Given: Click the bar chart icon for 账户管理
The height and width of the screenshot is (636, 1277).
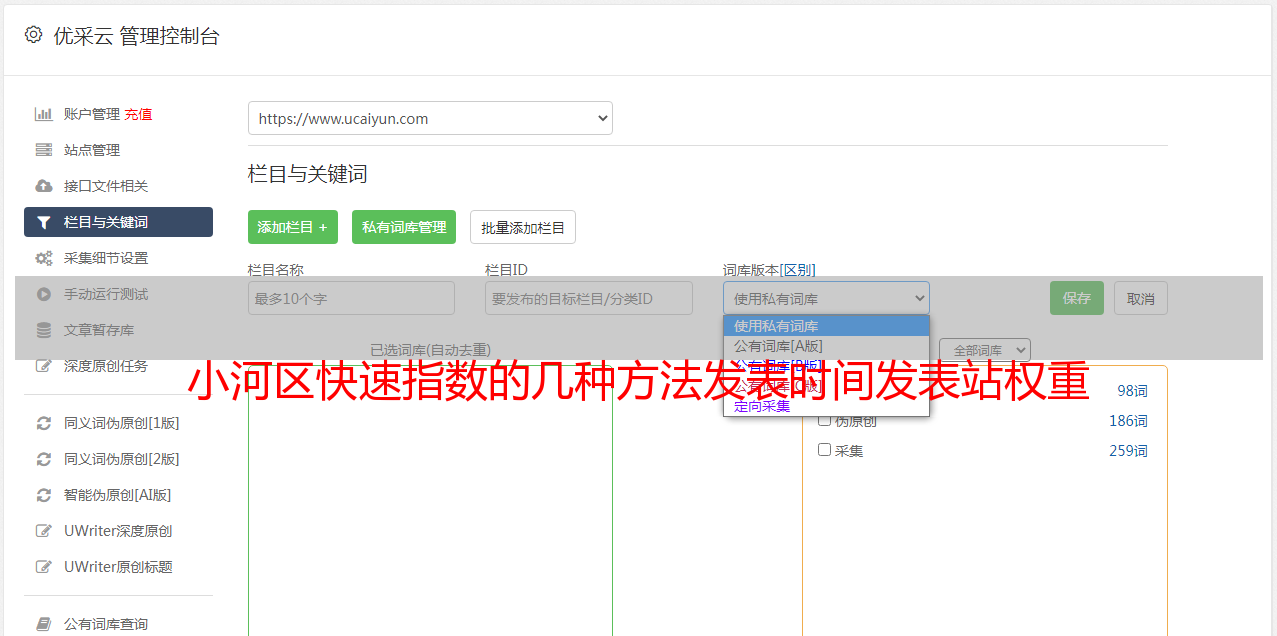Looking at the screenshot, I should 43,114.
